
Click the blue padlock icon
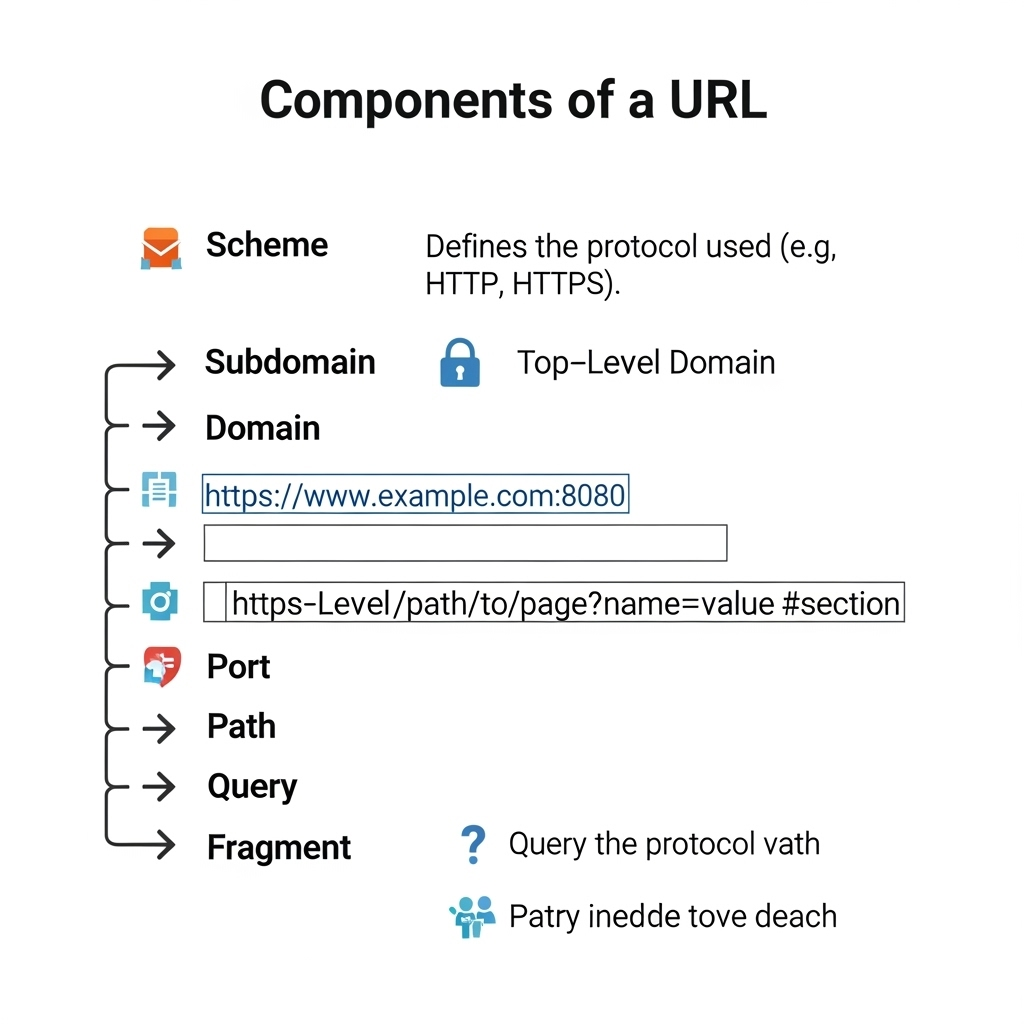[x=459, y=363]
